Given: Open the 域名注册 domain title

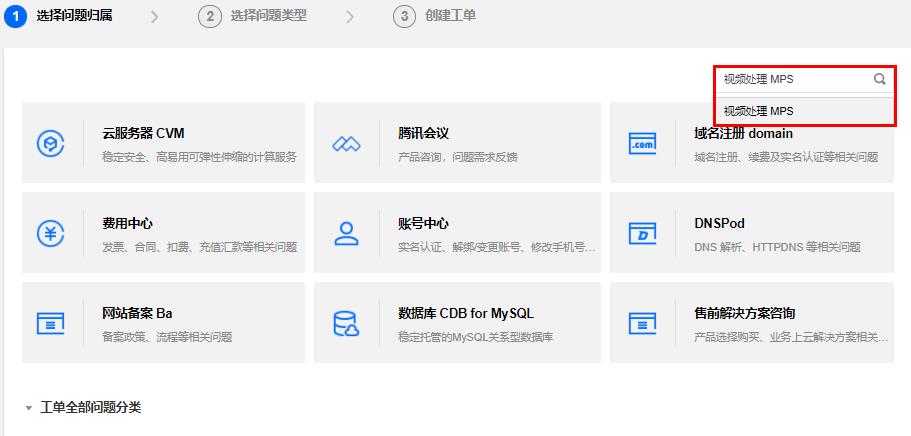Looking at the screenshot, I should [744, 133].
